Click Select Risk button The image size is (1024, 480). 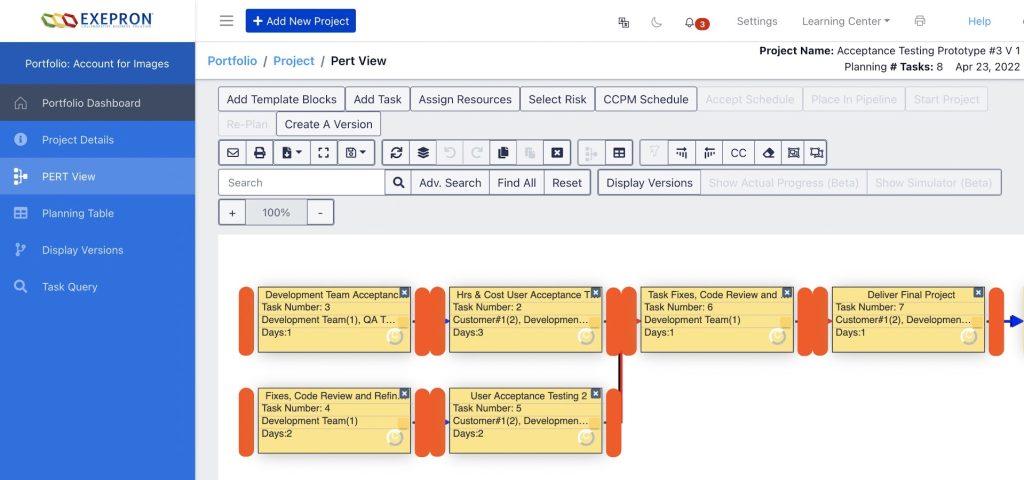pyautogui.click(x=557, y=99)
